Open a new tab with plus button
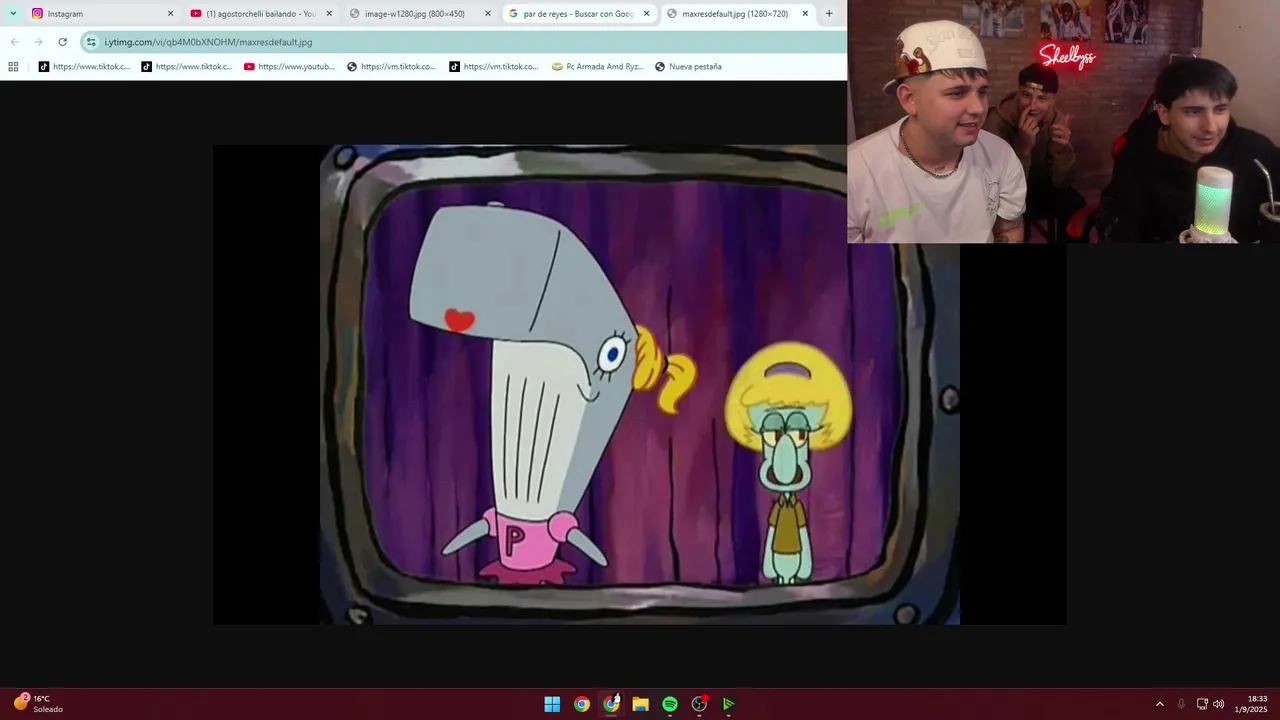 (x=829, y=14)
